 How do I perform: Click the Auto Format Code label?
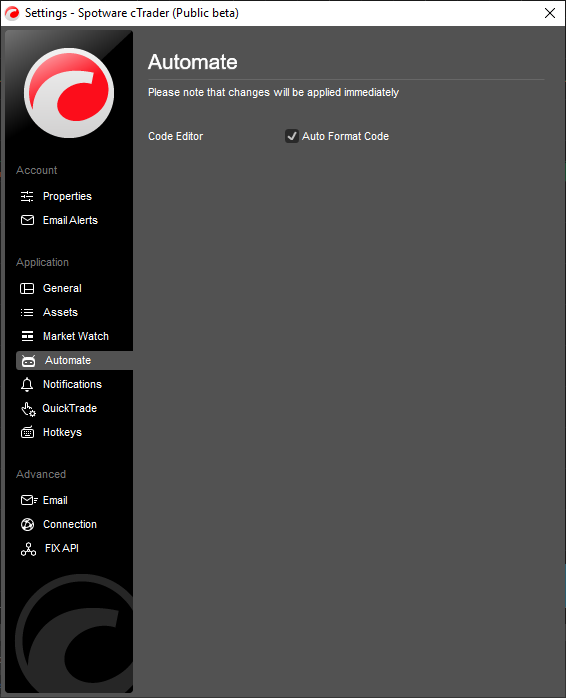point(346,136)
